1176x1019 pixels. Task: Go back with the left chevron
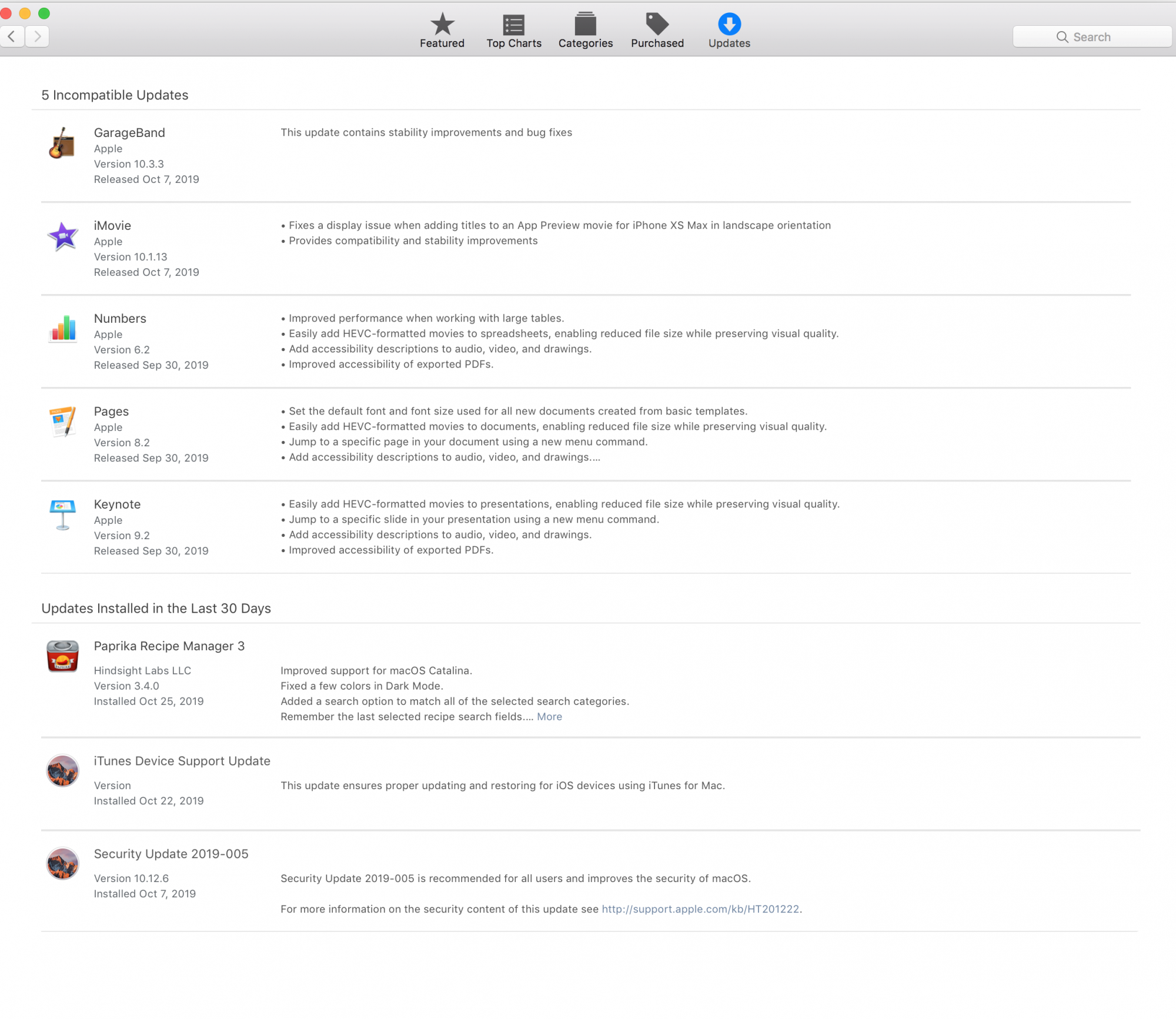(x=12, y=36)
